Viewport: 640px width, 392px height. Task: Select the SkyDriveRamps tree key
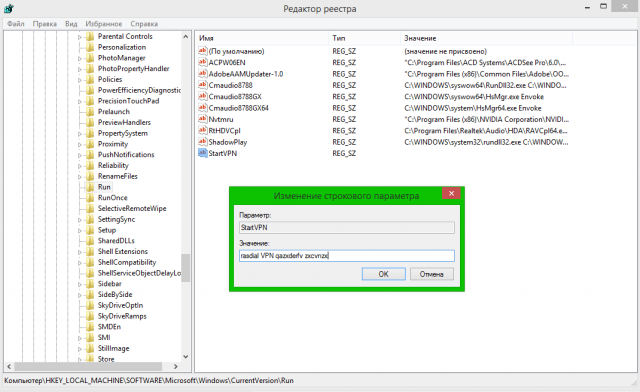click(x=122, y=316)
